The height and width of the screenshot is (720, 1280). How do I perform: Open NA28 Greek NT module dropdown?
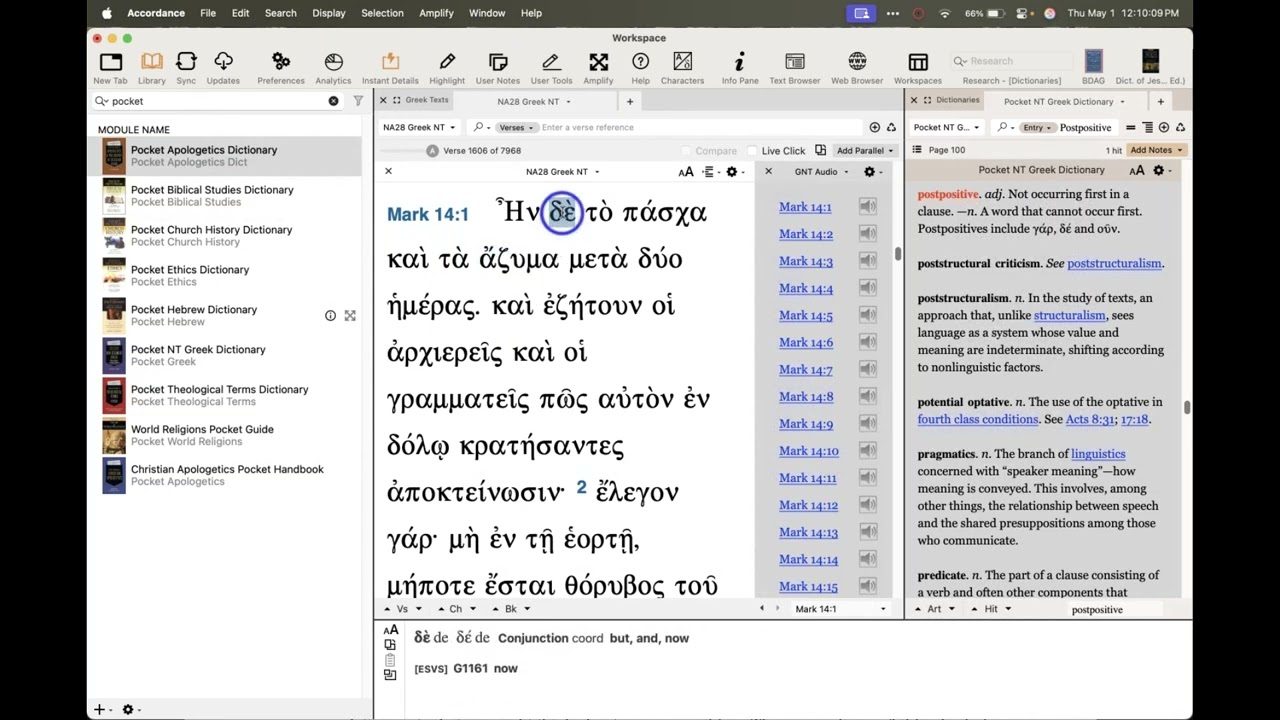(419, 128)
